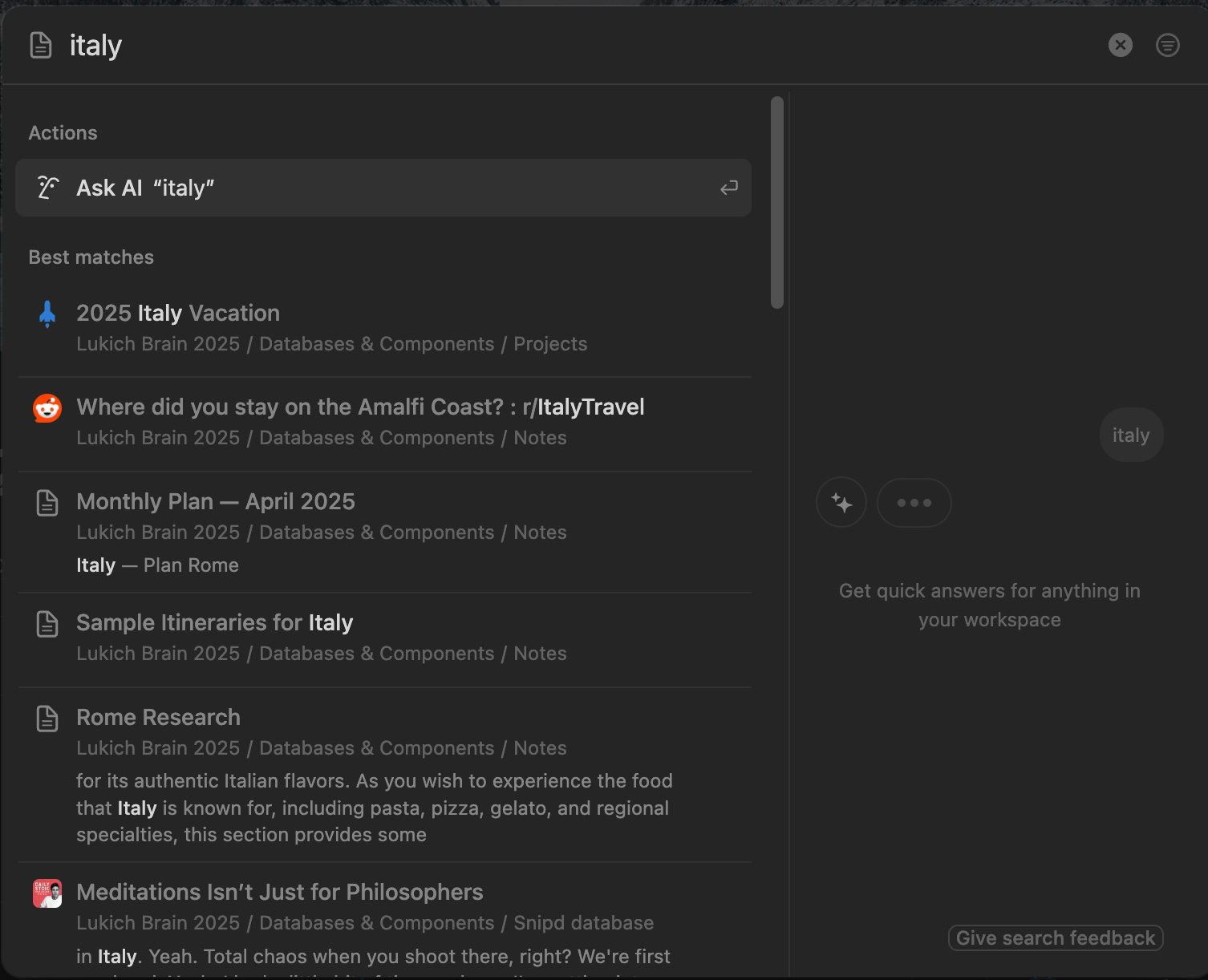This screenshot has height=980, width=1208.
Task: Open Sample Itineraries for Italy result
Action: click(385, 638)
